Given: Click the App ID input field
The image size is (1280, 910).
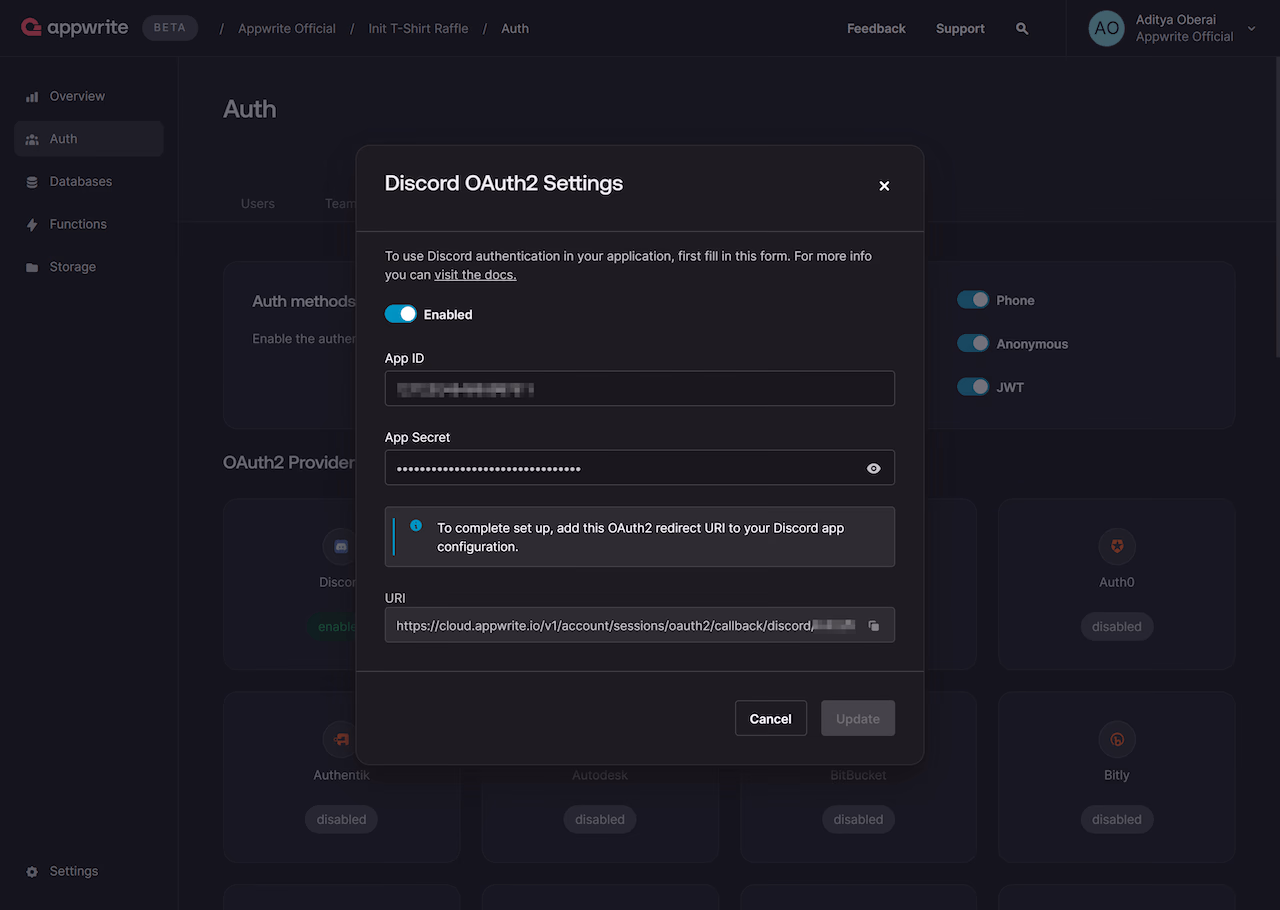Looking at the screenshot, I should pos(640,389).
